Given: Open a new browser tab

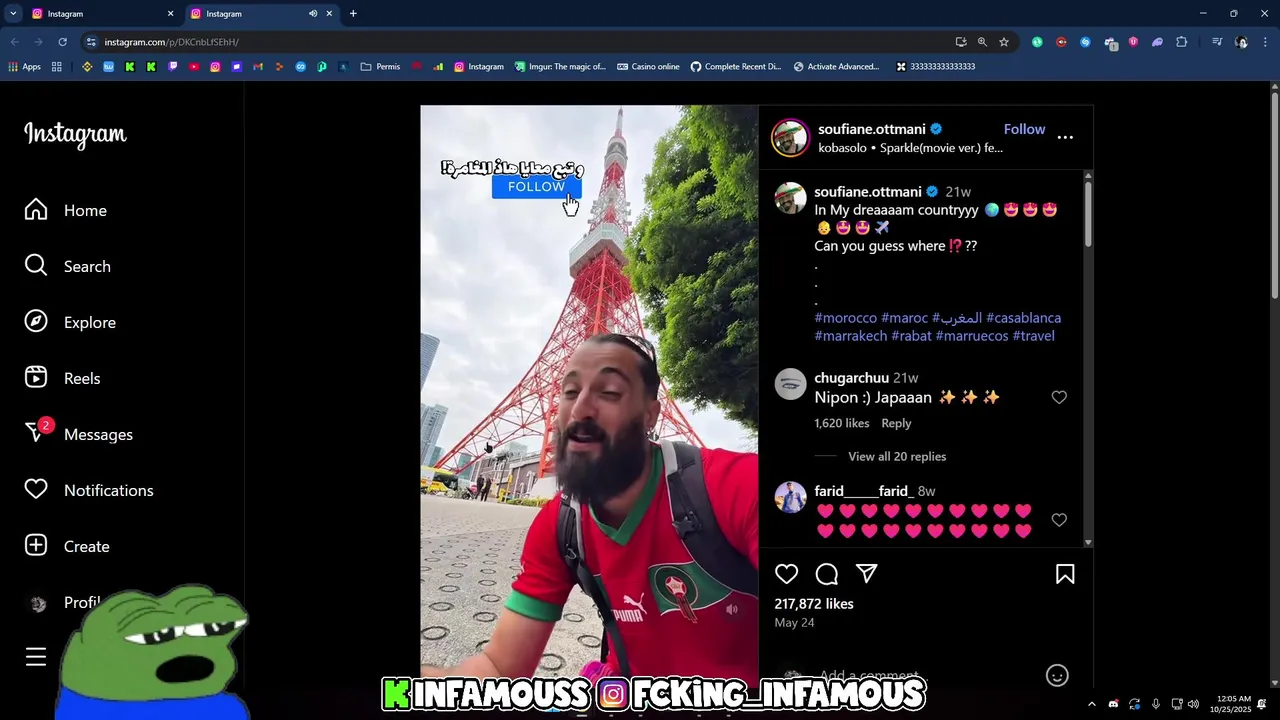Looking at the screenshot, I should tap(353, 14).
